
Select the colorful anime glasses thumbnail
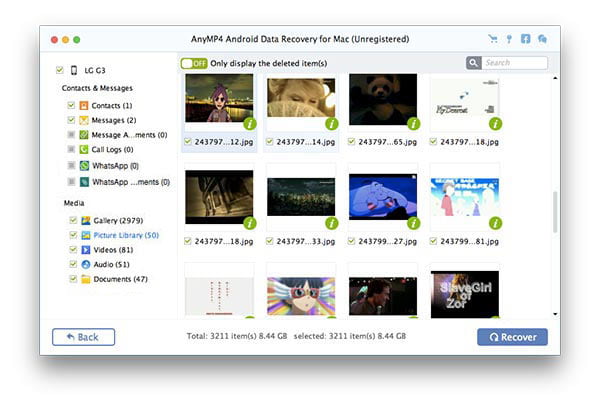[x=301, y=297]
